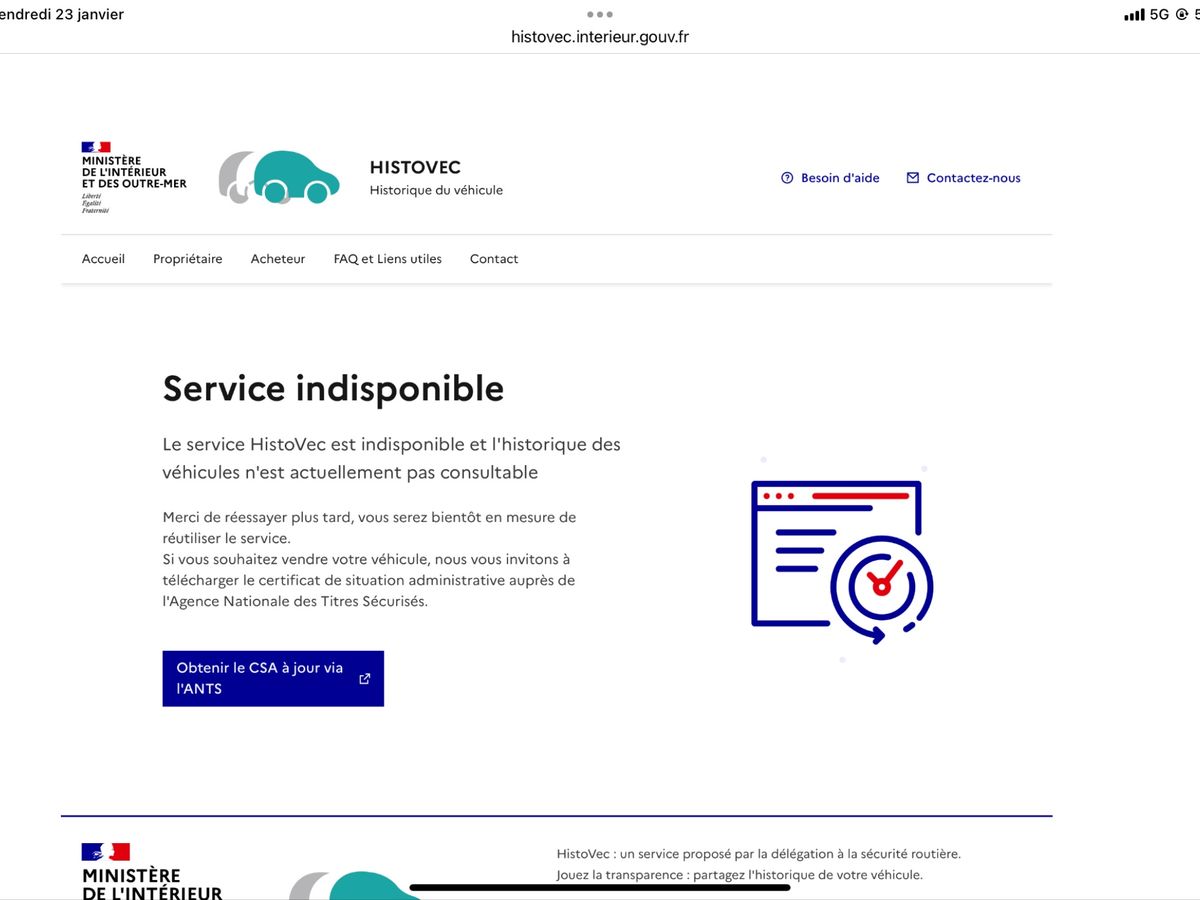
Task: Tap the histovec.interieur.gouv.fr address bar
Action: pos(600,37)
